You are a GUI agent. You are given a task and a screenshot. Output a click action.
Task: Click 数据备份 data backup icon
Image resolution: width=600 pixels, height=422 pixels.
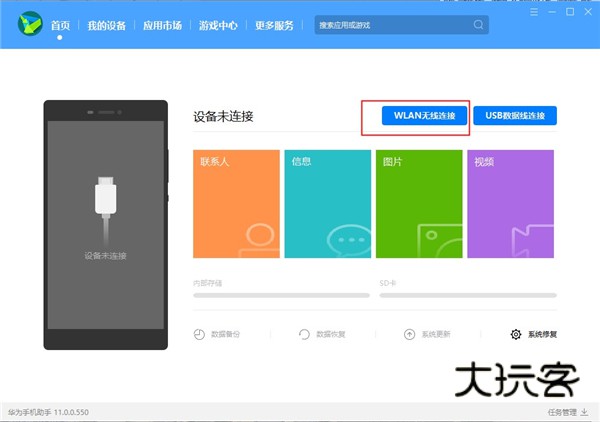pos(199,334)
